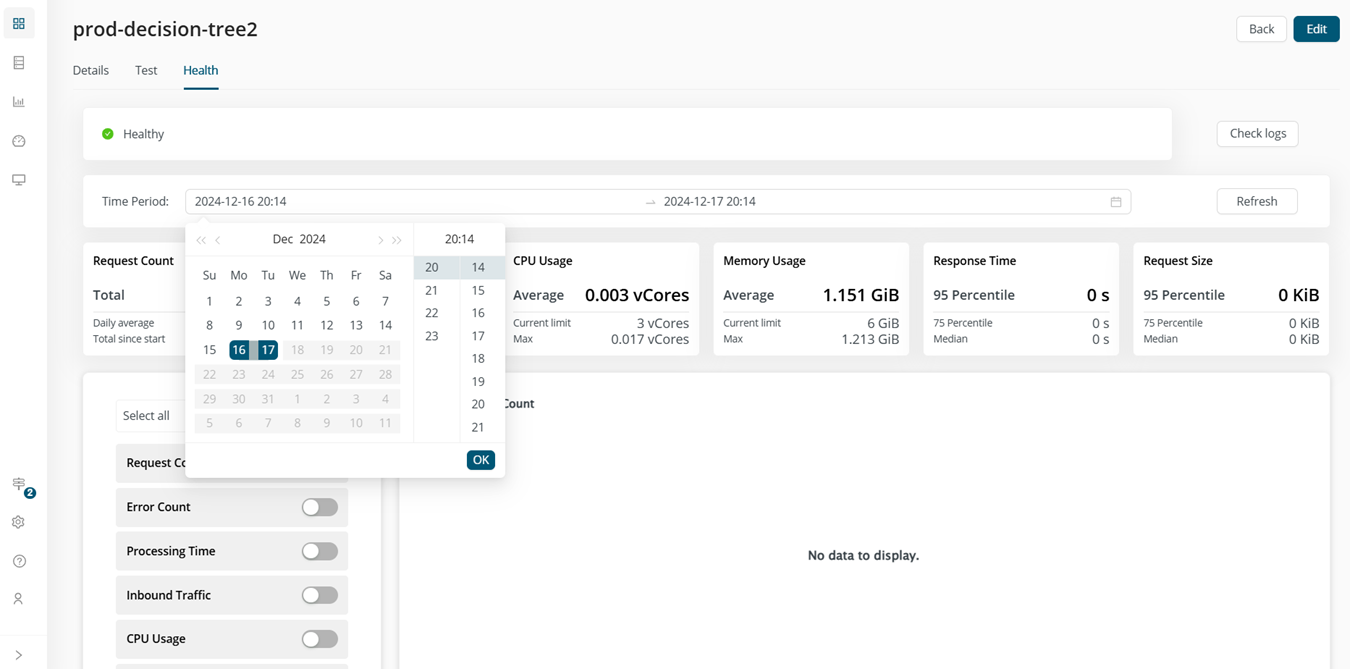Select December 16 in the calendar
Viewport: 1350px width, 669px height.
238,350
